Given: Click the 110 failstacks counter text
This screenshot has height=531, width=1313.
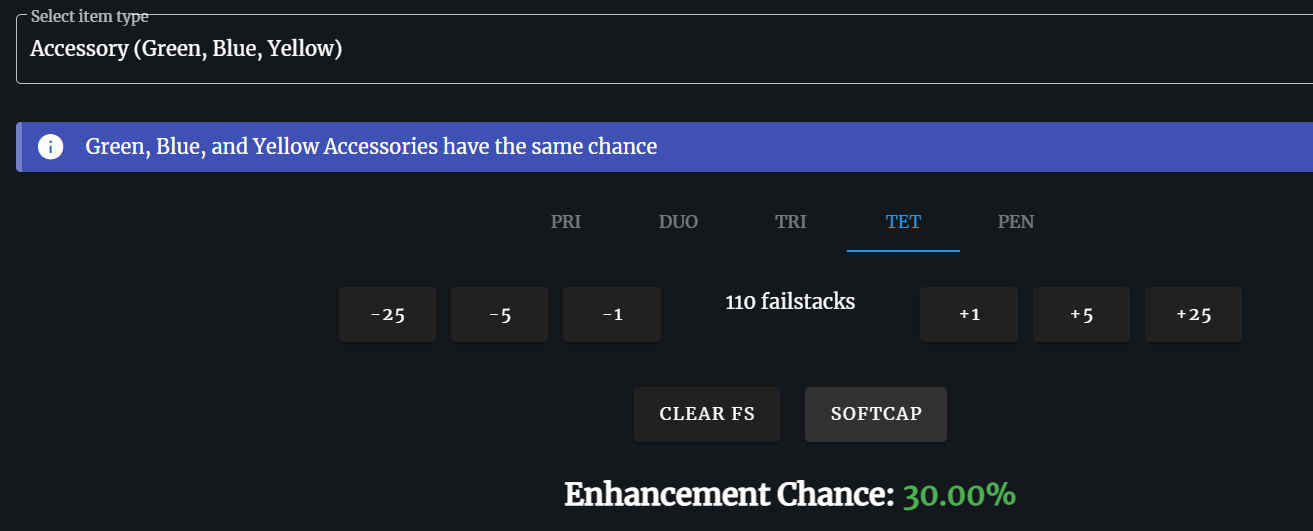Looking at the screenshot, I should tap(790, 301).
